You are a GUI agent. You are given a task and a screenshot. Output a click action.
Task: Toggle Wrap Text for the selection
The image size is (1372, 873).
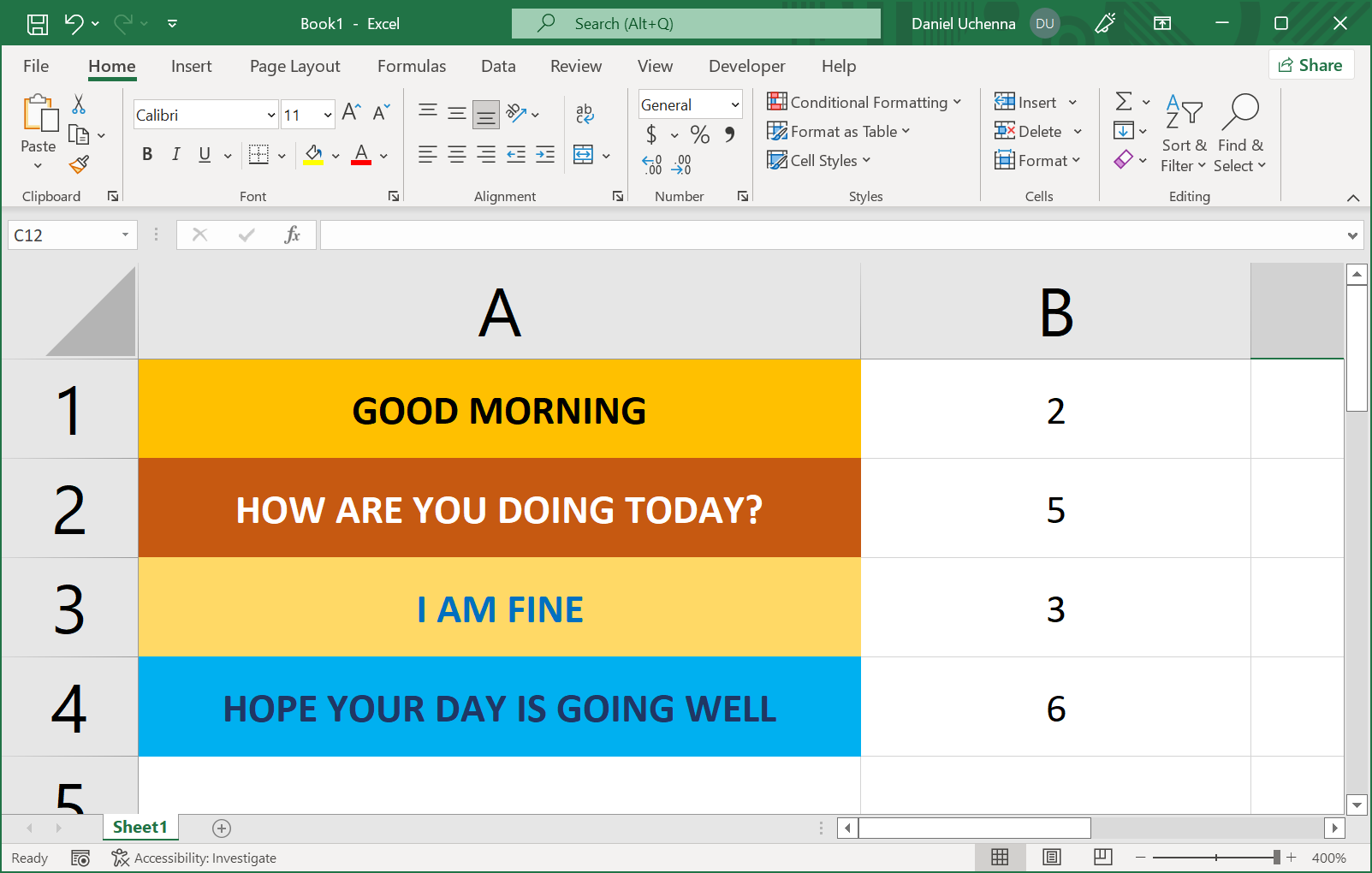coord(585,113)
